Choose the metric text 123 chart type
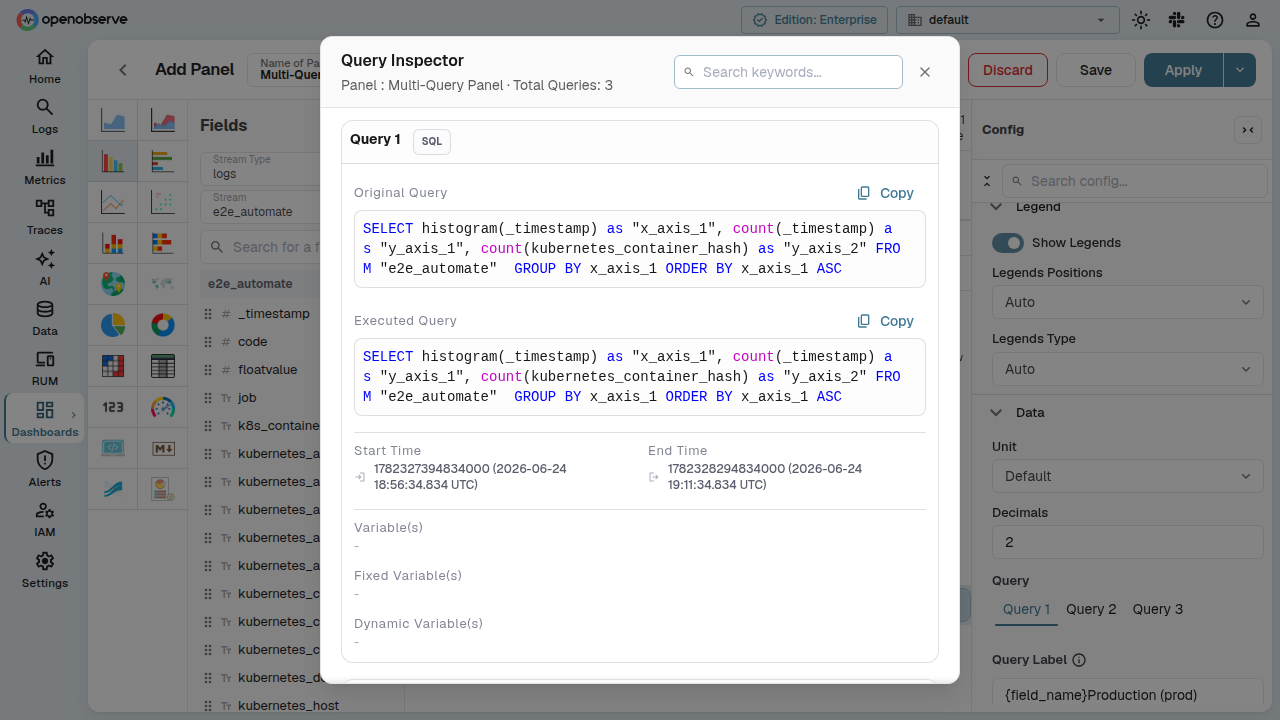 pyautogui.click(x=113, y=407)
